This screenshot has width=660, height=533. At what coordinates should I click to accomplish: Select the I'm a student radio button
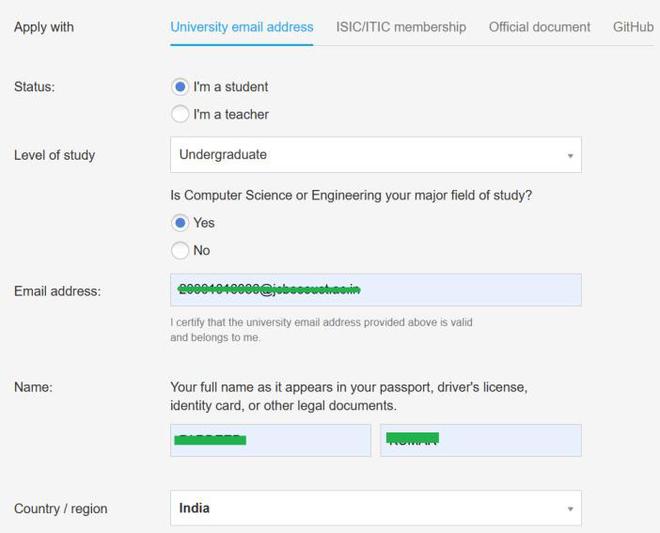tap(180, 87)
